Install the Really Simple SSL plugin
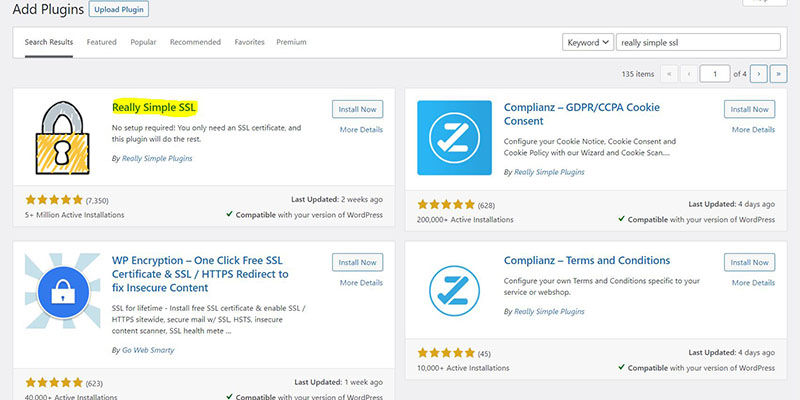 pyautogui.click(x=358, y=109)
